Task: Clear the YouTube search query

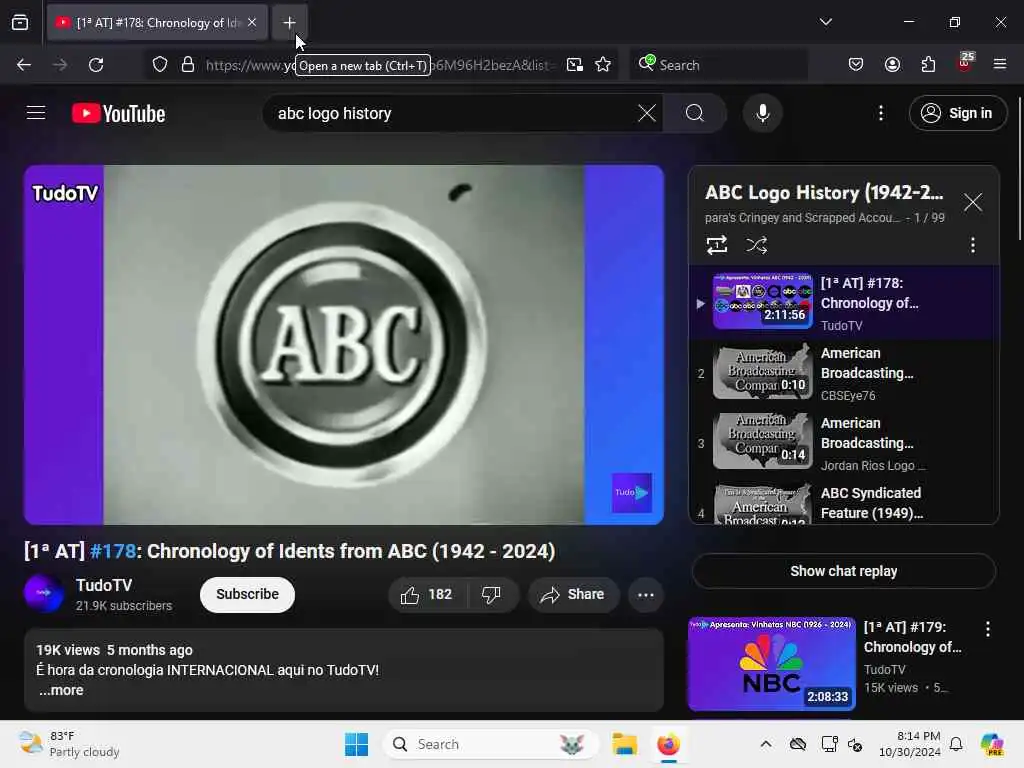Action: pos(647,113)
